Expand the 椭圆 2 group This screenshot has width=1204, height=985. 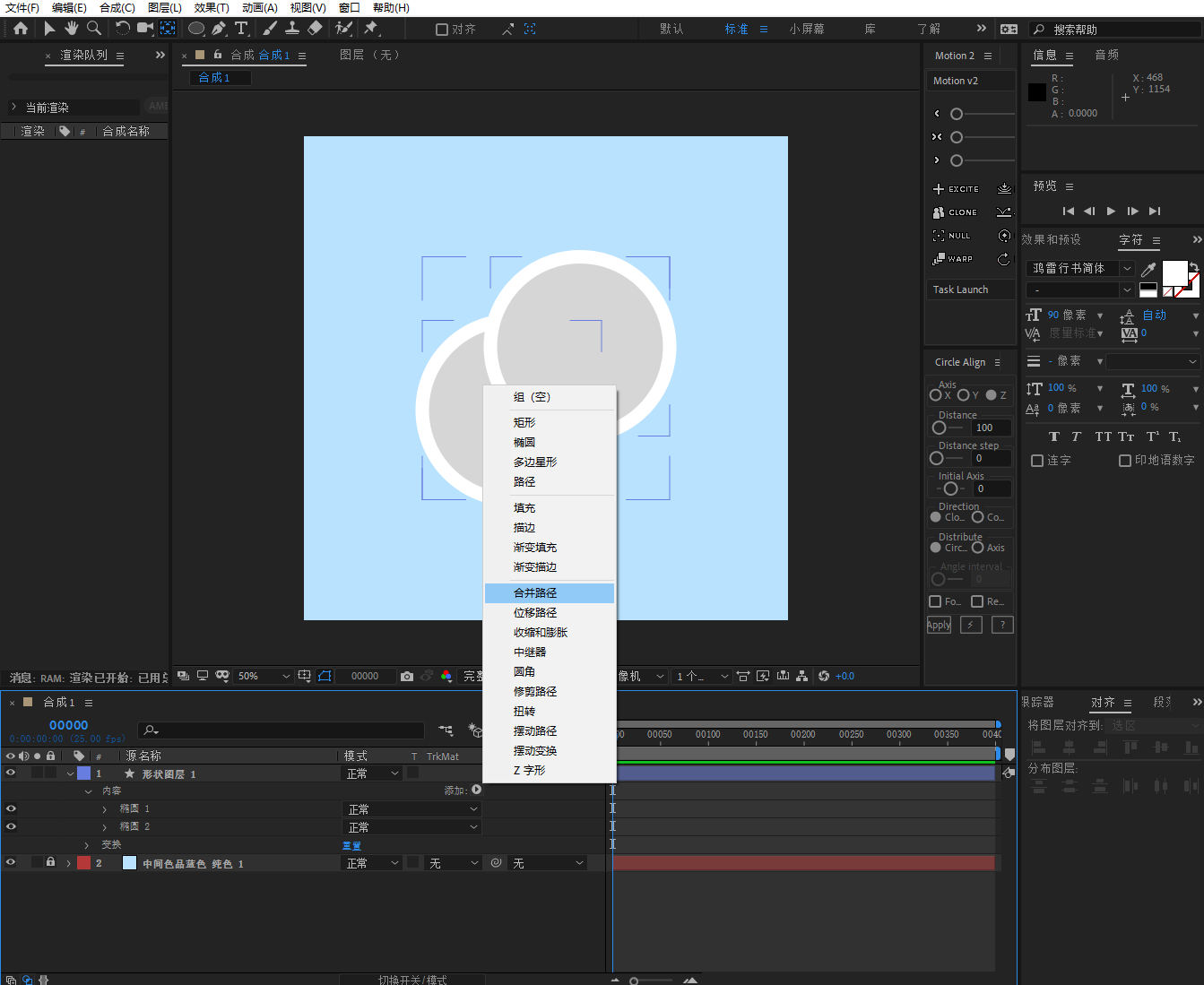tap(105, 827)
